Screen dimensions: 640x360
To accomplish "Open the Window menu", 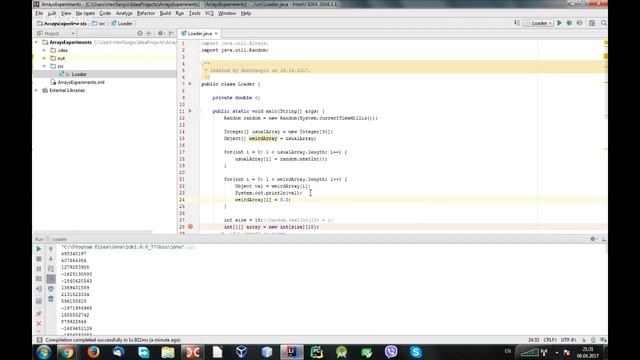I will pos(227,13).
